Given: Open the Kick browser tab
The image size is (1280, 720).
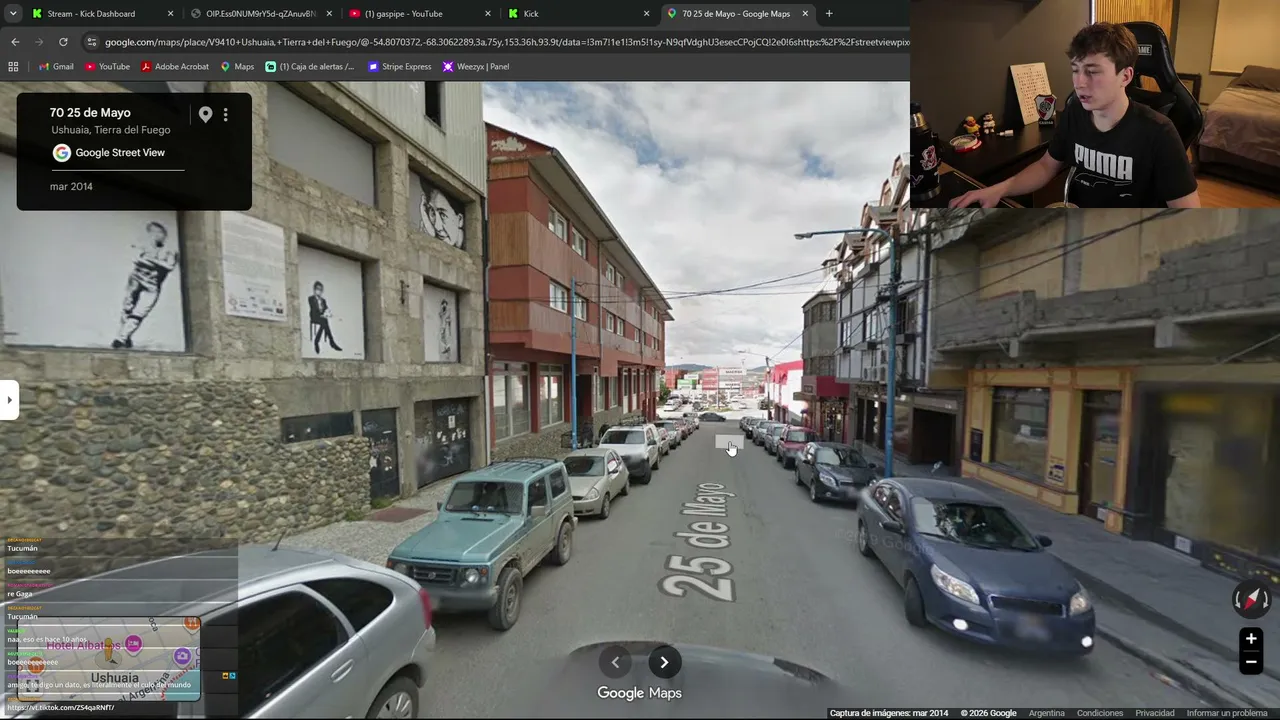Looking at the screenshot, I should 578,14.
